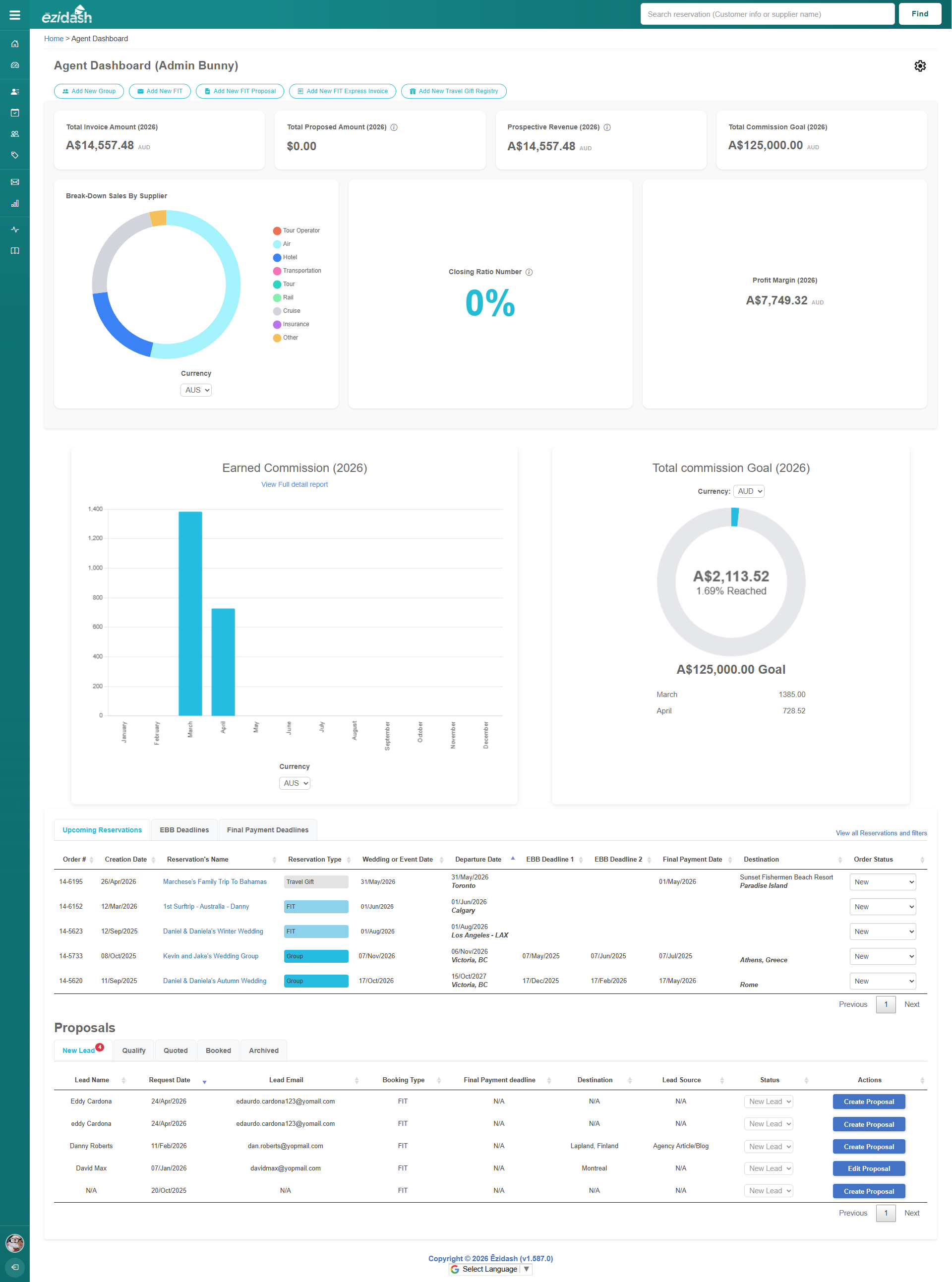The image size is (952, 1282).
Task: Sort proposals by the Lead Name arrows
Action: pos(123,1080)
